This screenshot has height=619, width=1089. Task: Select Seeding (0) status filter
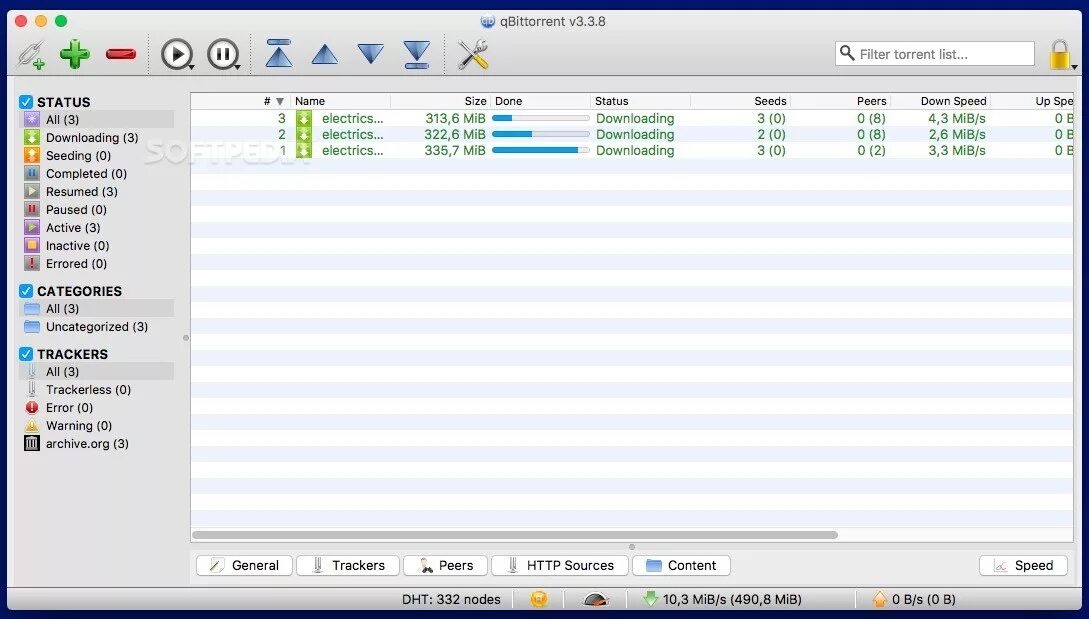tap(97, 156)
